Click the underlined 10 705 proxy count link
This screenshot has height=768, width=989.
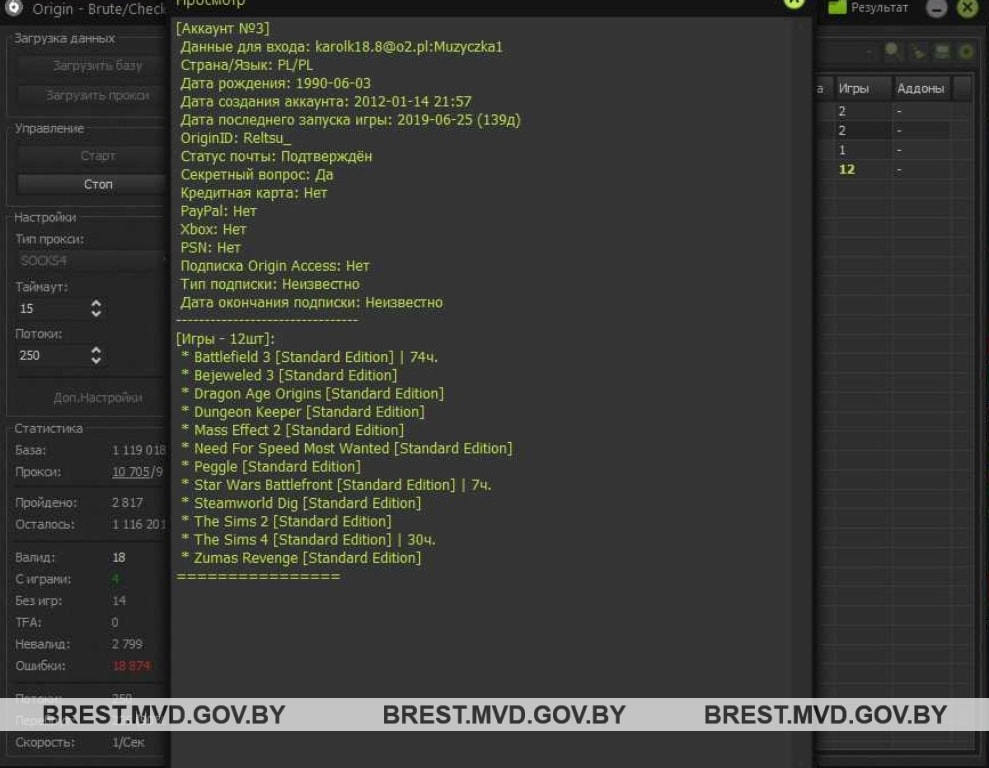click(131, 472)
